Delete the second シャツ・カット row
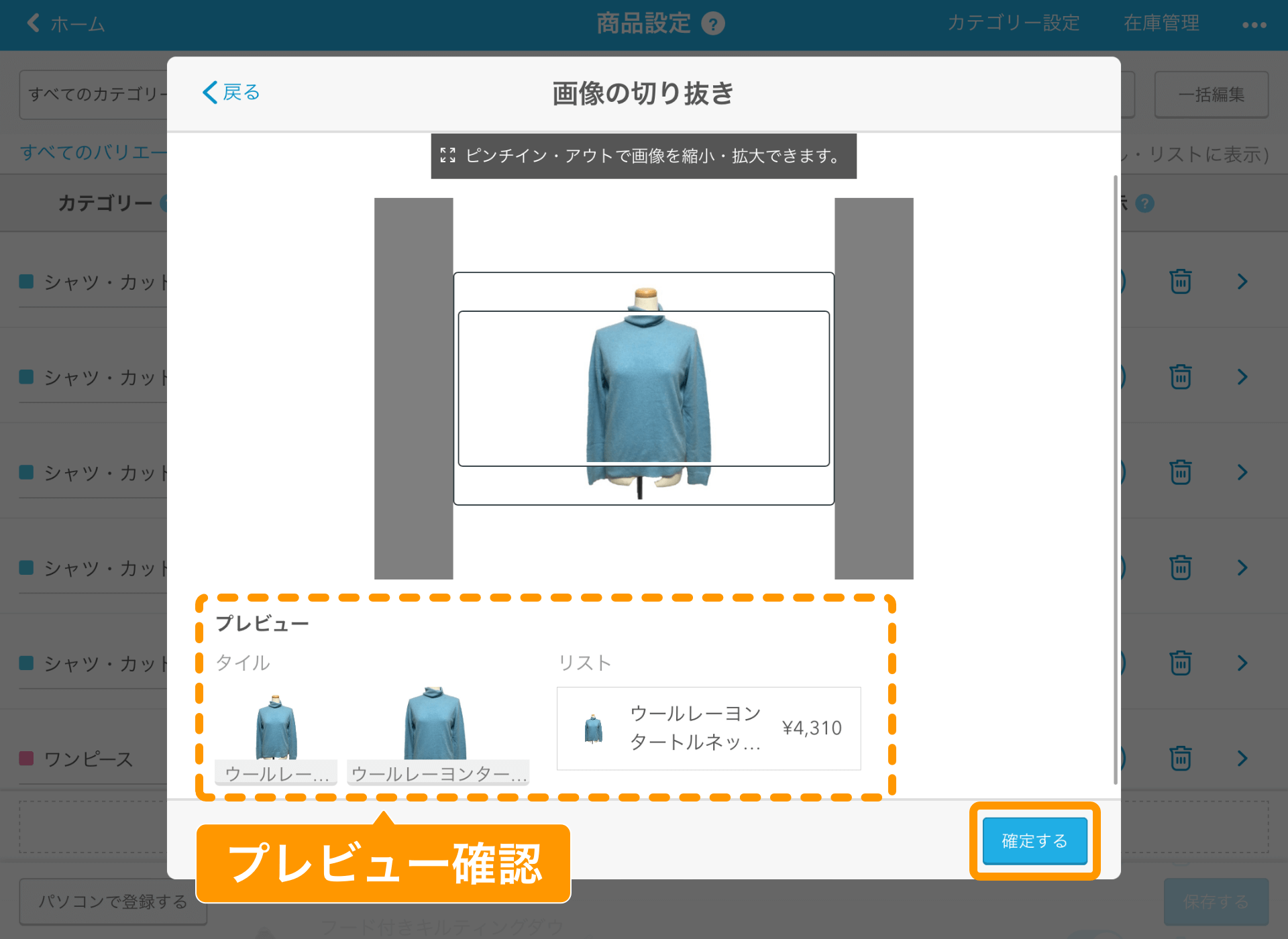Image resolution: width=1288 pixels, height=939 pixels. [x=1181, y=376]
